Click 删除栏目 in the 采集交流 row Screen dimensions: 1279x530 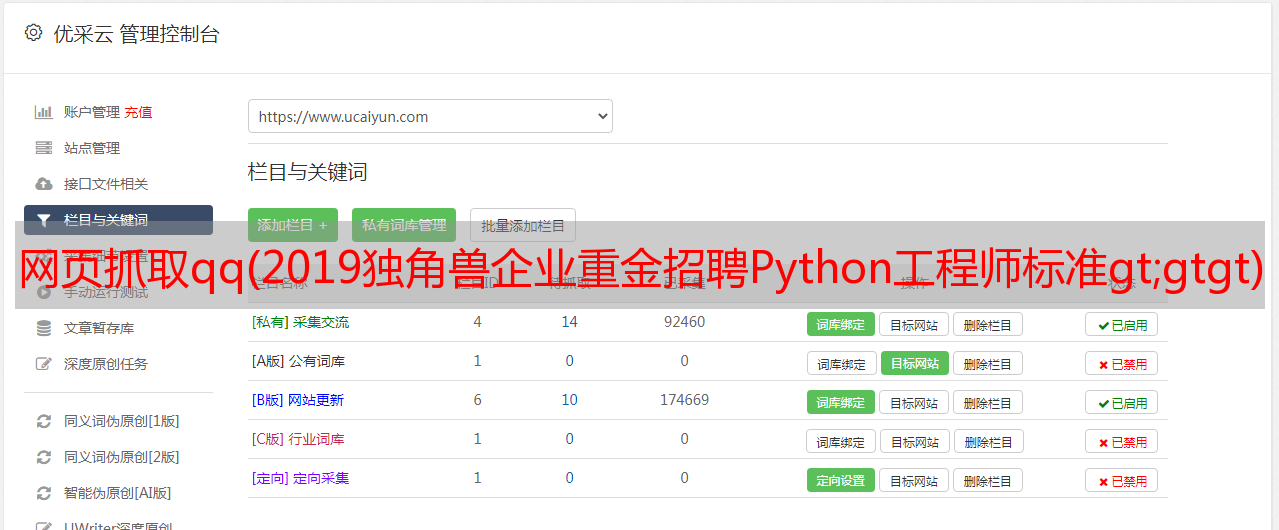tap(987, 324)
